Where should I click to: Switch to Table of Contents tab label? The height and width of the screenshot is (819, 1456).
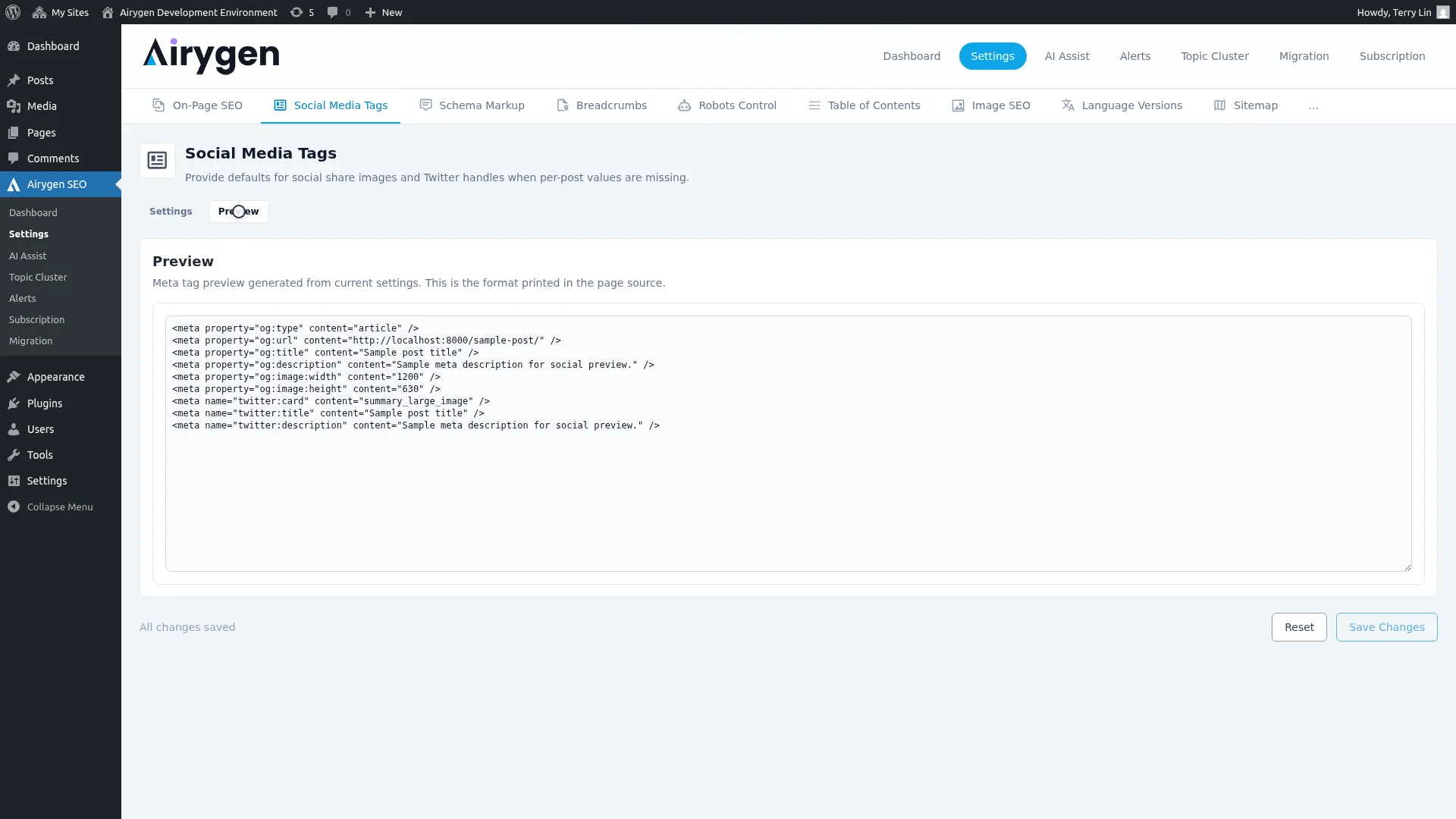874,105
